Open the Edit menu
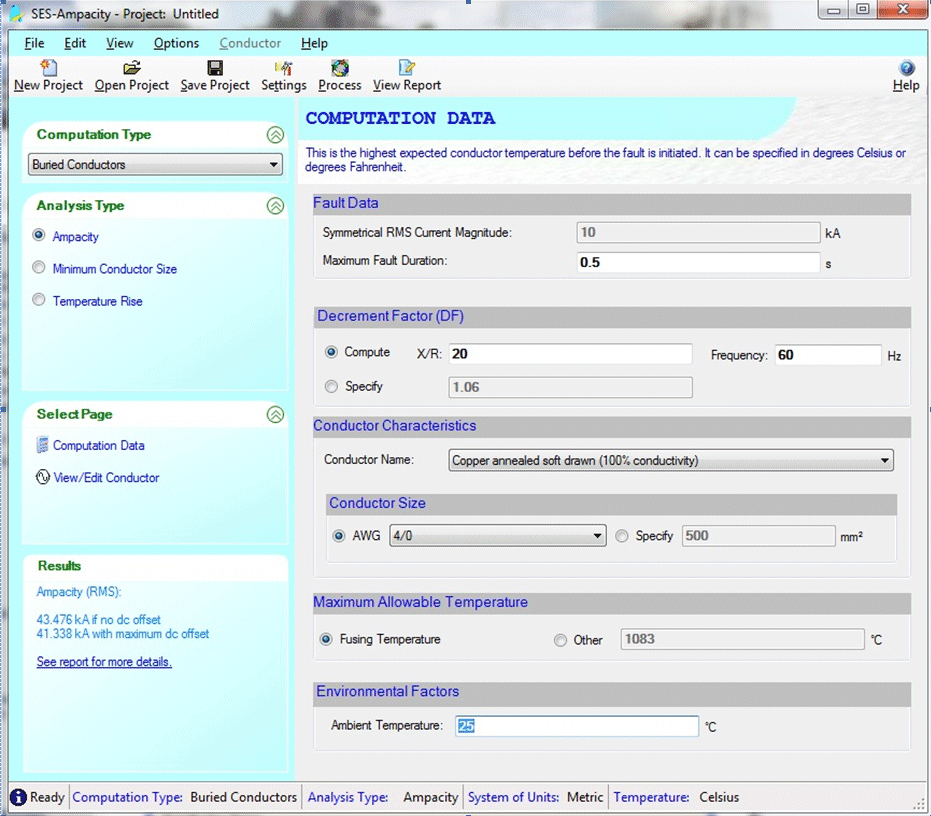 (75, 43)
